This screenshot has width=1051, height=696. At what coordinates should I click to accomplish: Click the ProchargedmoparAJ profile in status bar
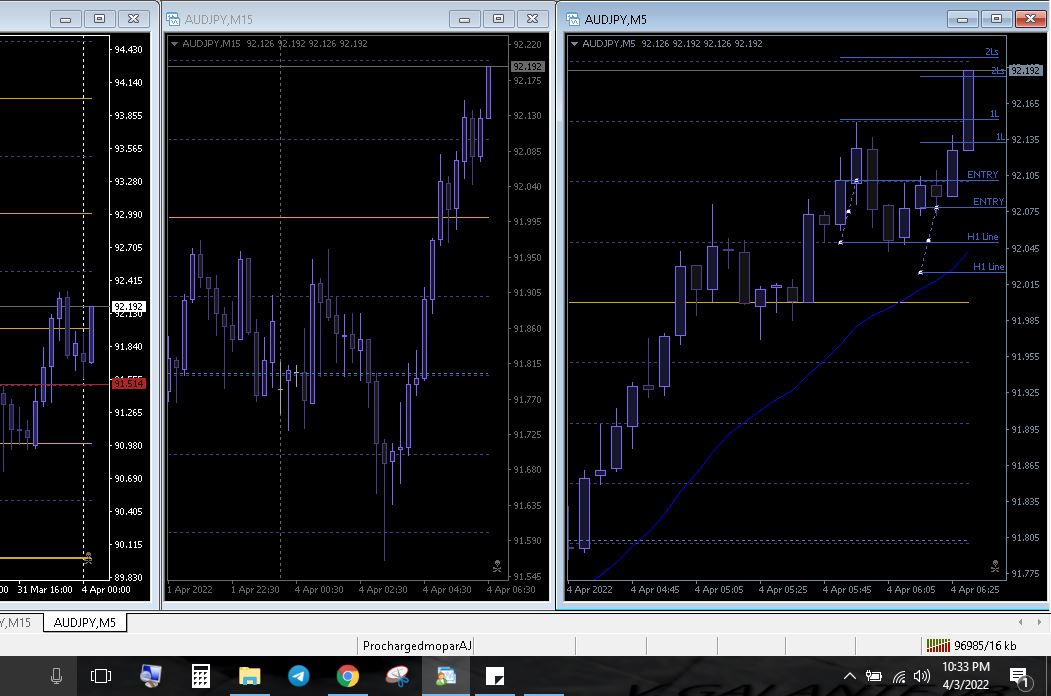pyautogui.click(x=417, y=646)
